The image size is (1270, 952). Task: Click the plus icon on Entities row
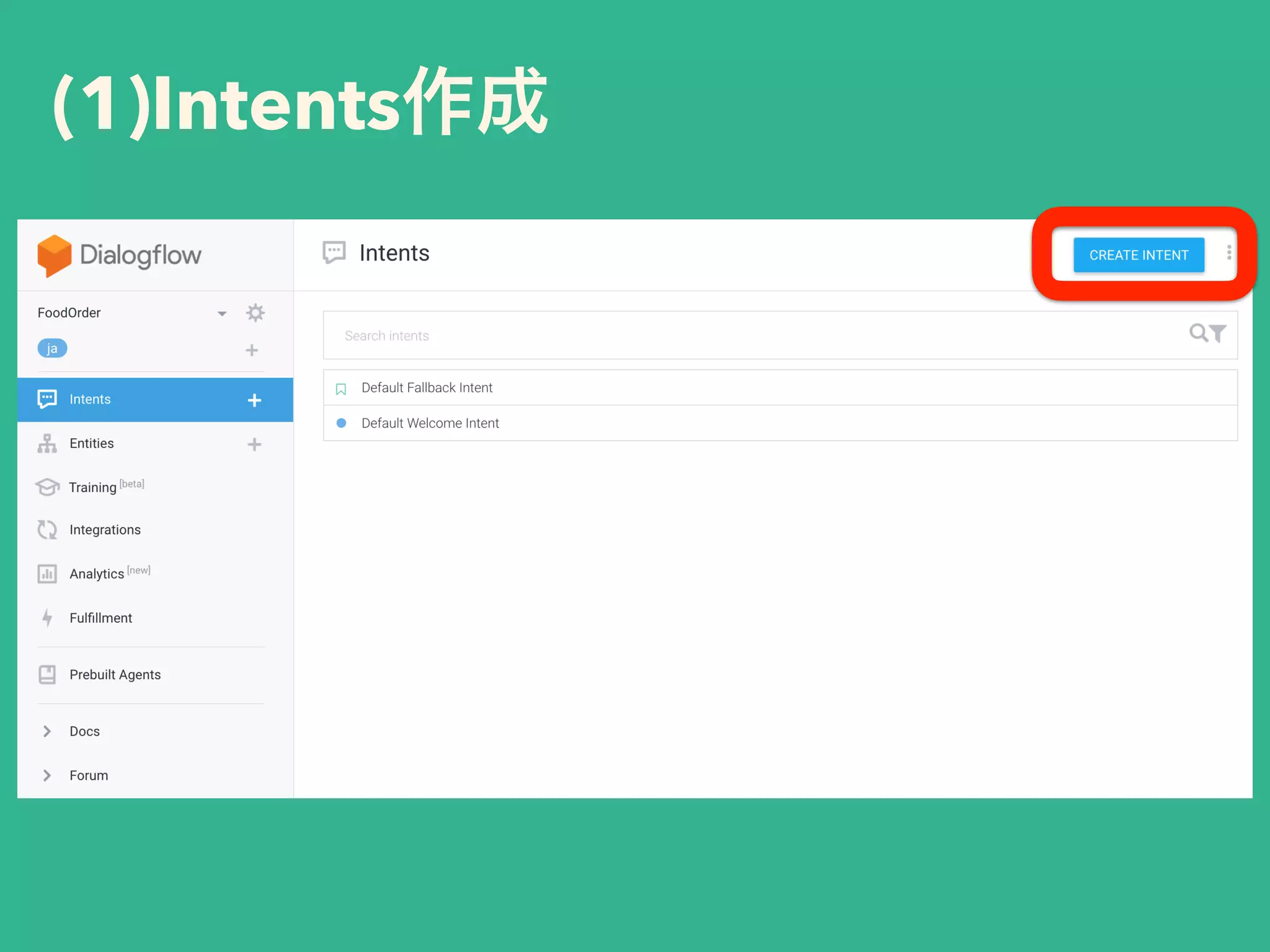(254, 444)
